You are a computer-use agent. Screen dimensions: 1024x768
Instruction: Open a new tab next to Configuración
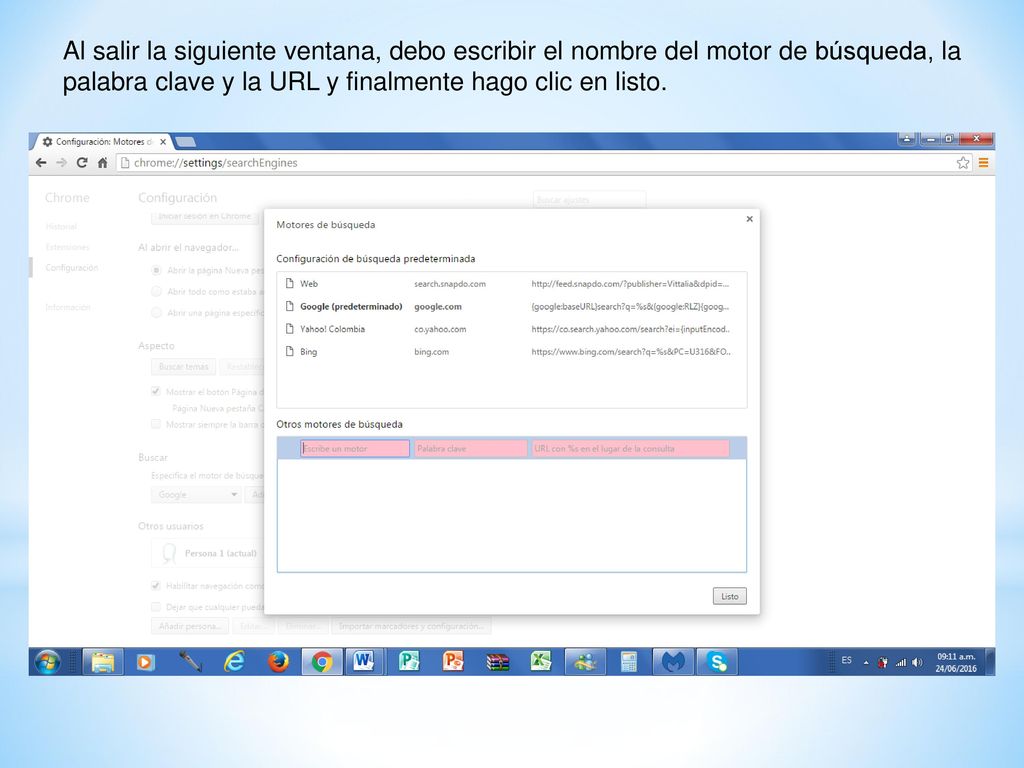(185, 142)
